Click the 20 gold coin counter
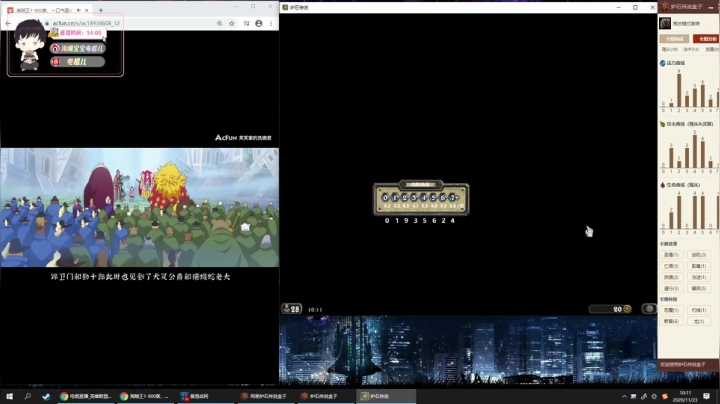The height and width of the screenshot is (404, 720). click(610, 309)
